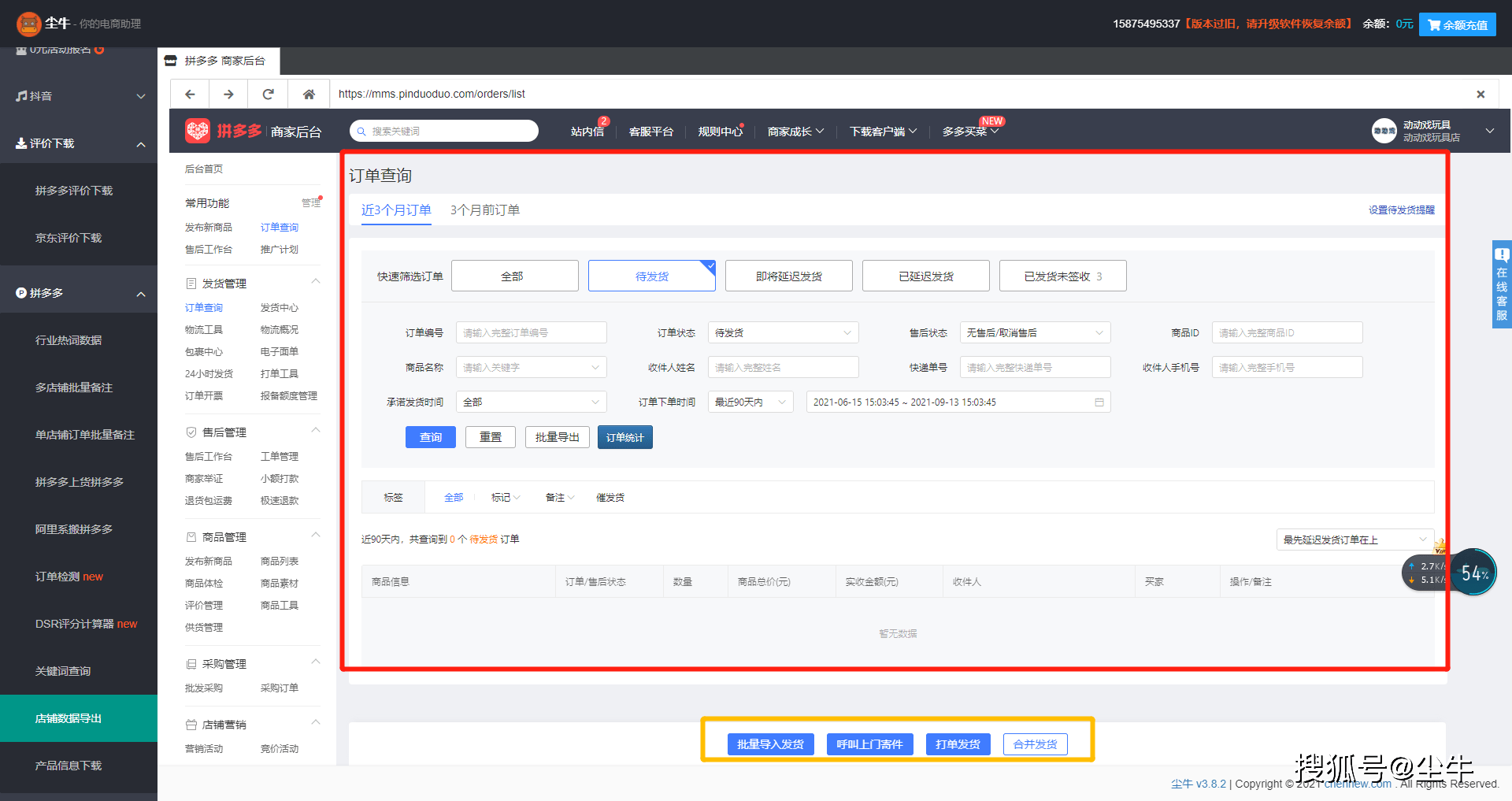
Task: Open the online customer service widget
Action: 1502,284
